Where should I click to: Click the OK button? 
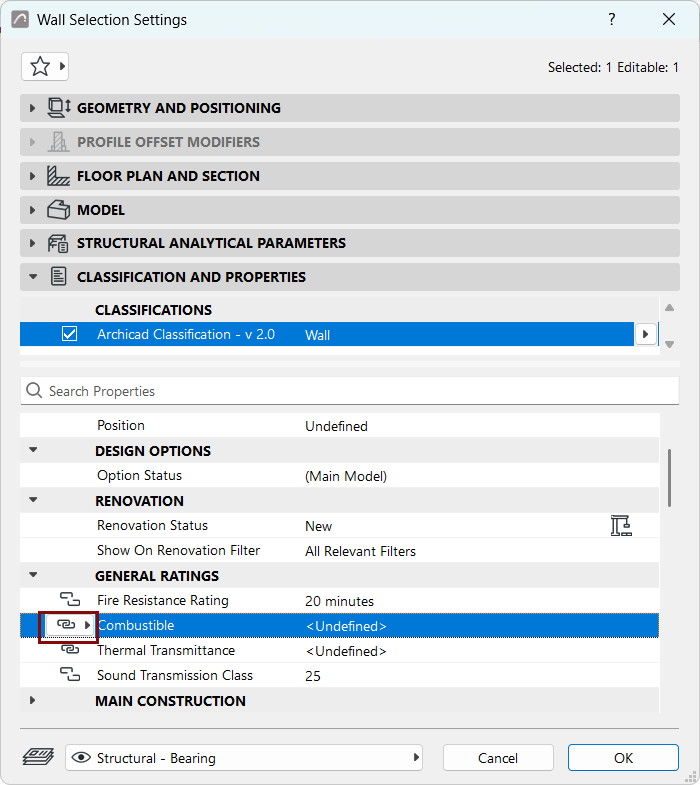click(x=623, y=757)
